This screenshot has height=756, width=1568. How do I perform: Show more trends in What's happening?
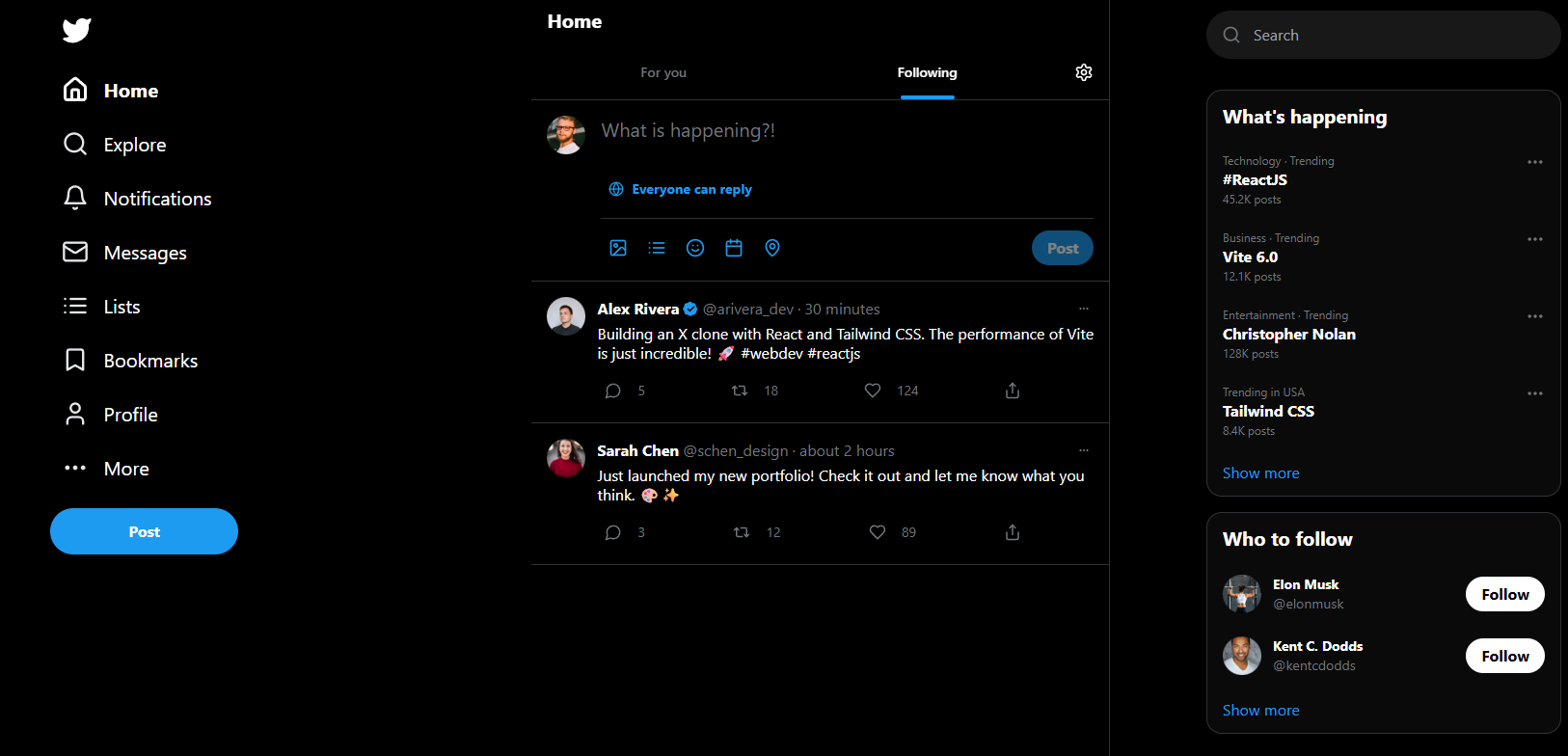click(x=1260, y=472)
